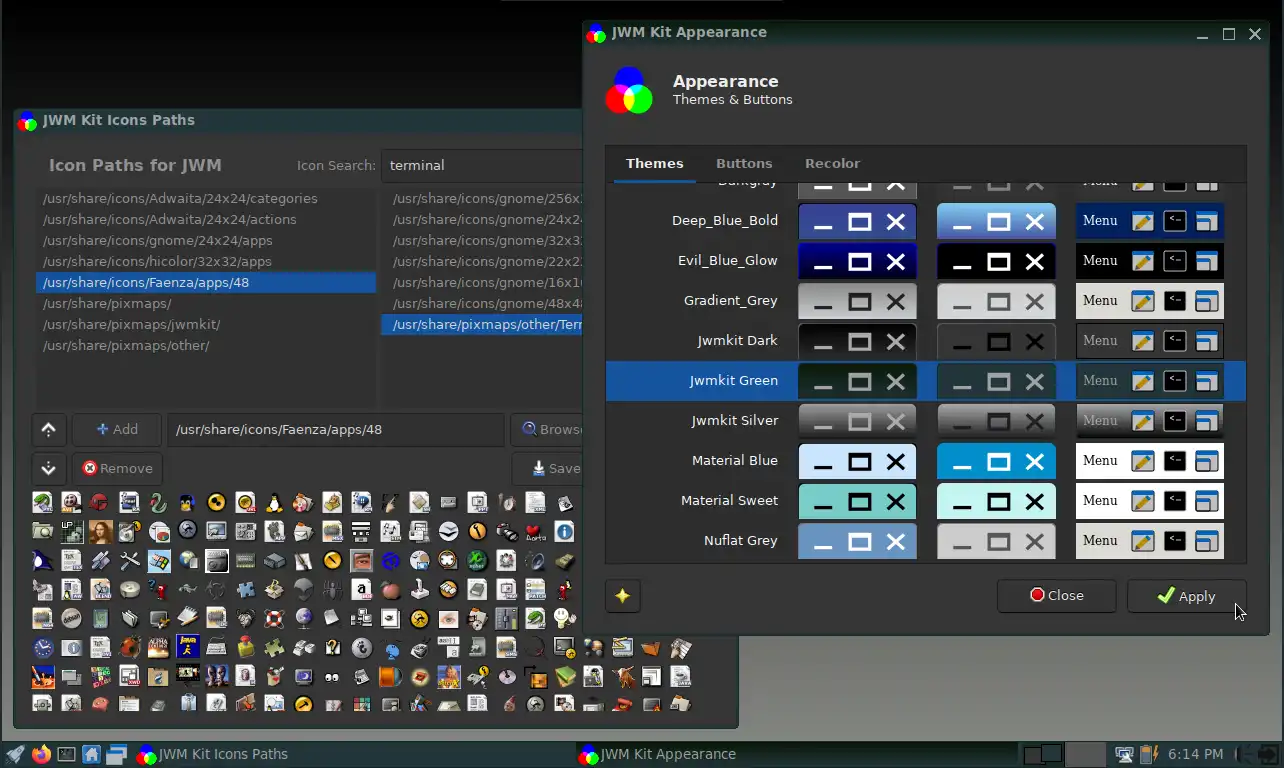Select the blue info icon in the grid

click(564, 531)
